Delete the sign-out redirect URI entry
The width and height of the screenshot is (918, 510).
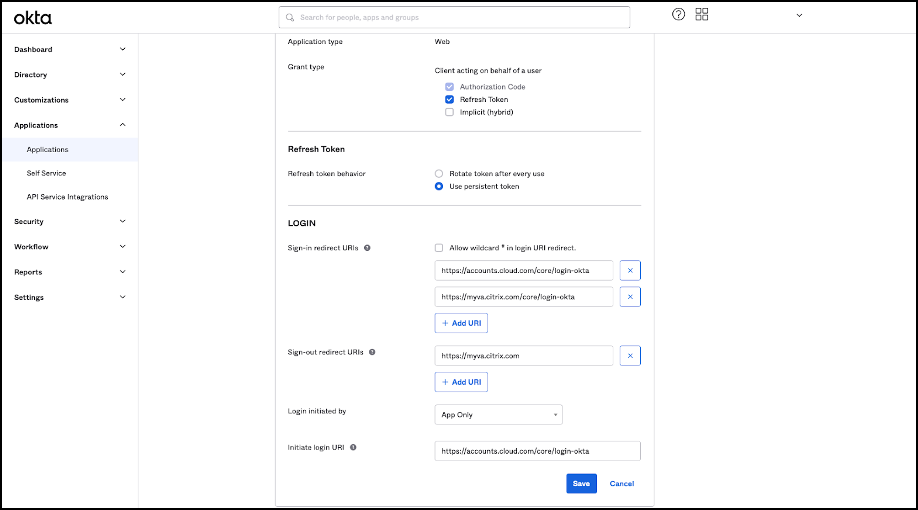630,356
